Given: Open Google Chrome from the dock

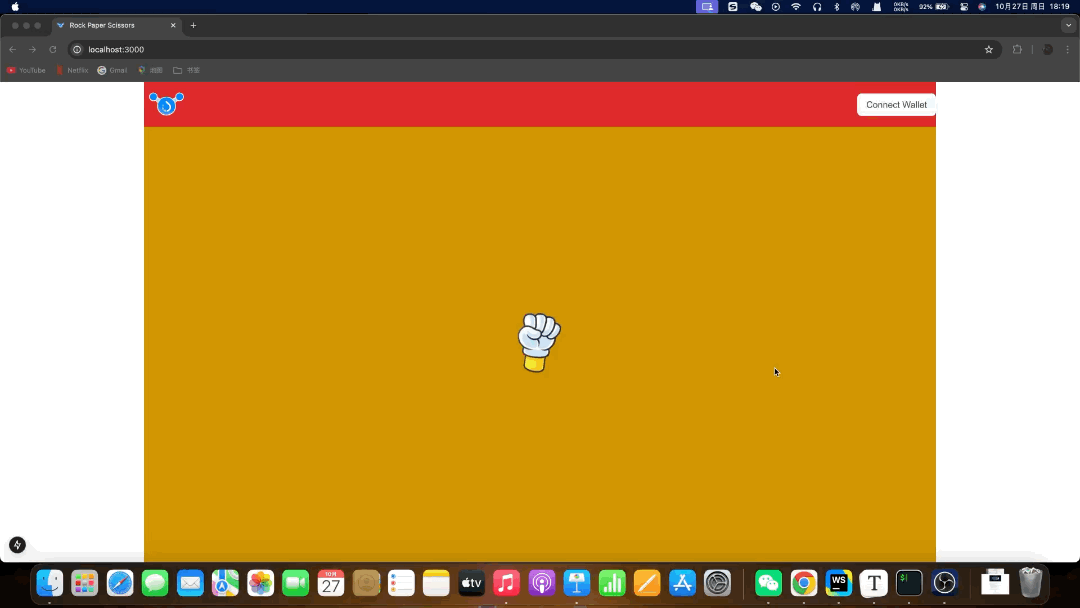Looking at the screenshot, I should 804,583.
